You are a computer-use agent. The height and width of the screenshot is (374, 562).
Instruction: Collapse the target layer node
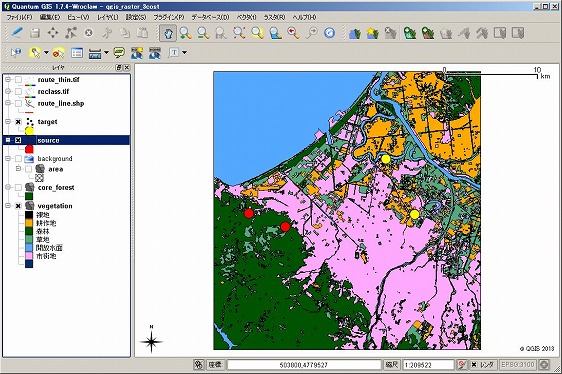pos(8,122)
